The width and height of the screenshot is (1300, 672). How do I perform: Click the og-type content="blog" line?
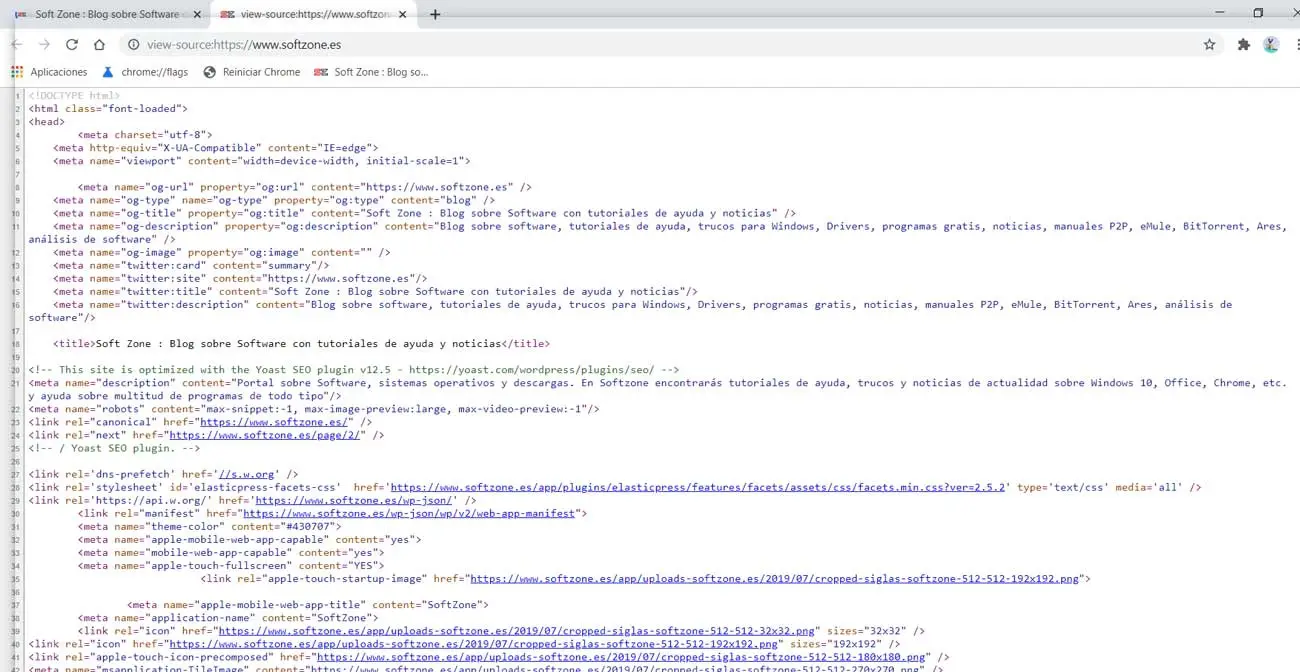coord(274,200)
